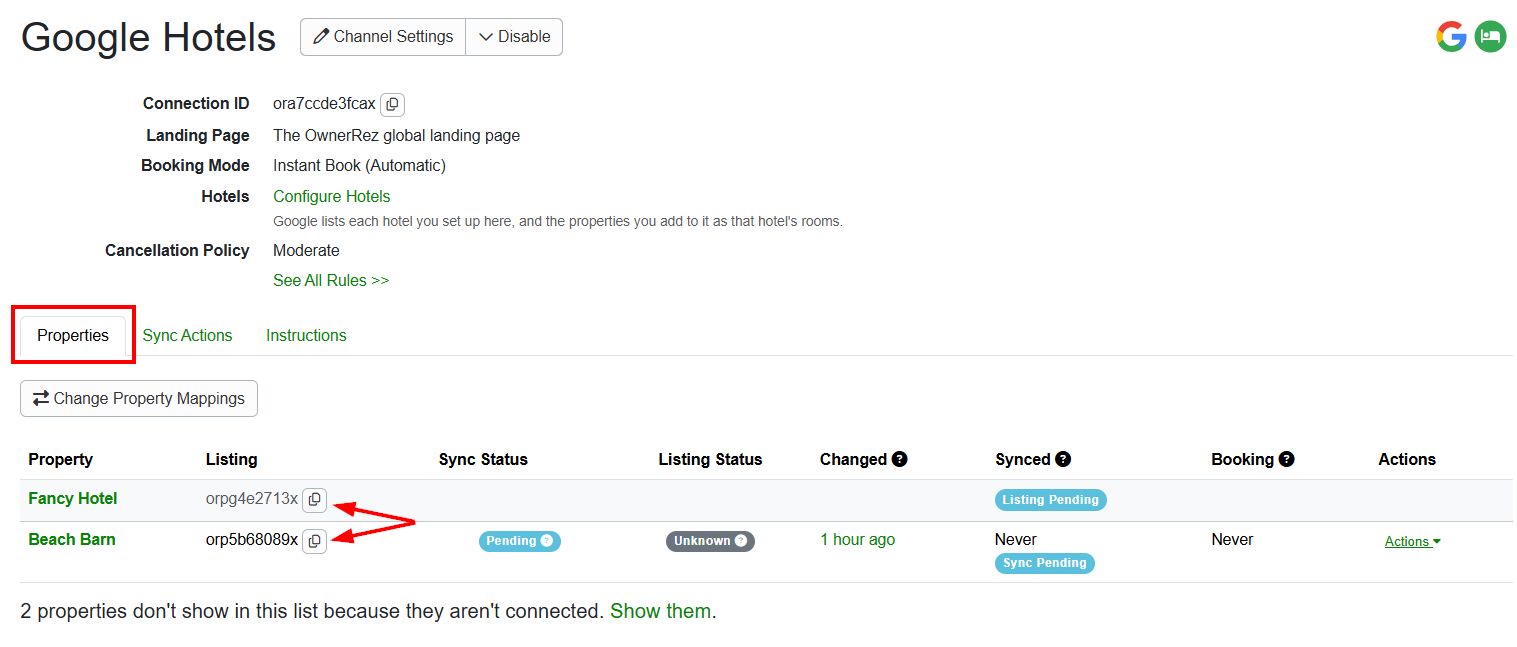Open help icon beside Booking column

pyautogui.click(x=1286, y=459)
